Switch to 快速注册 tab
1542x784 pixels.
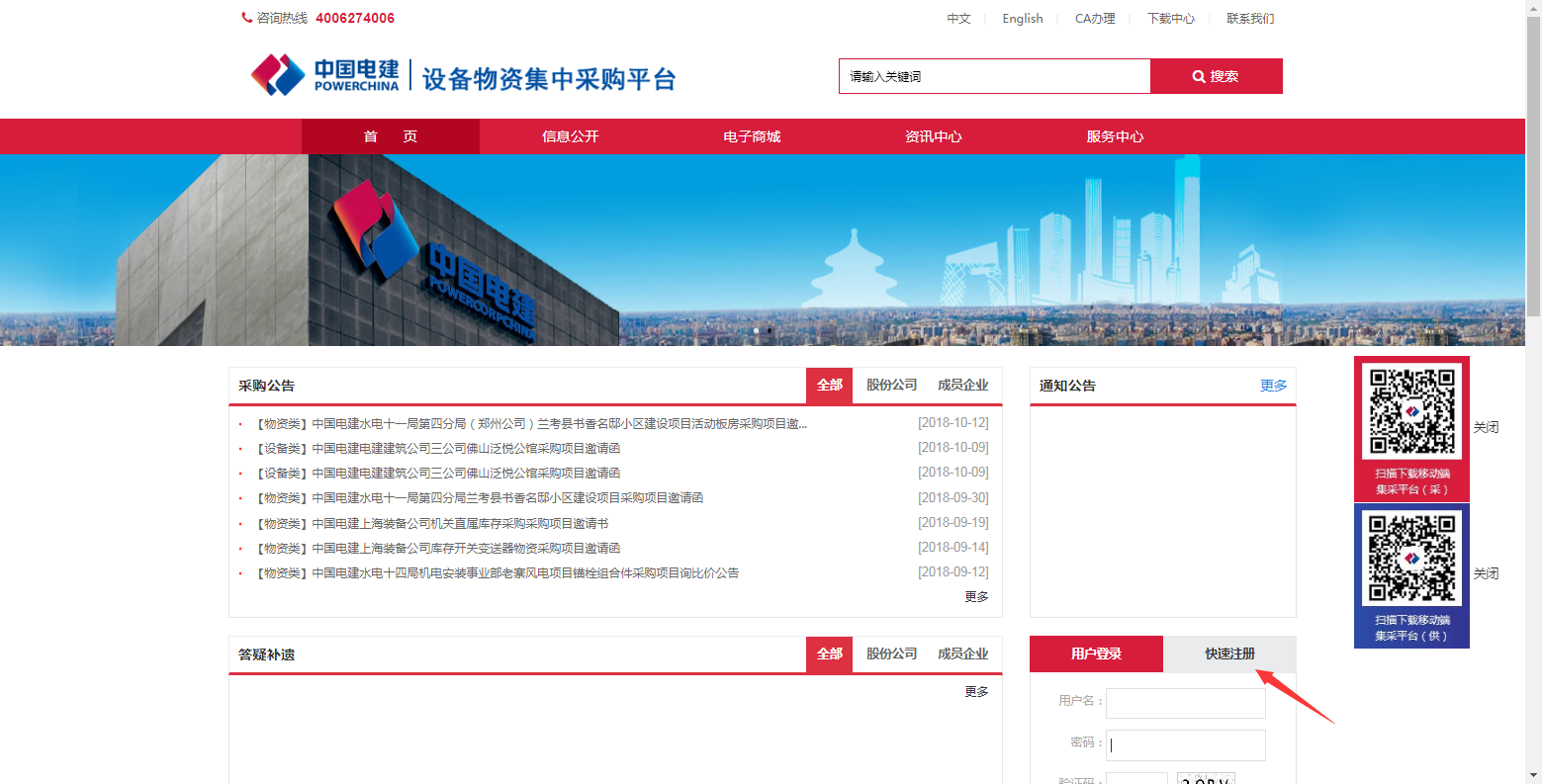[x=1229, y=654]
